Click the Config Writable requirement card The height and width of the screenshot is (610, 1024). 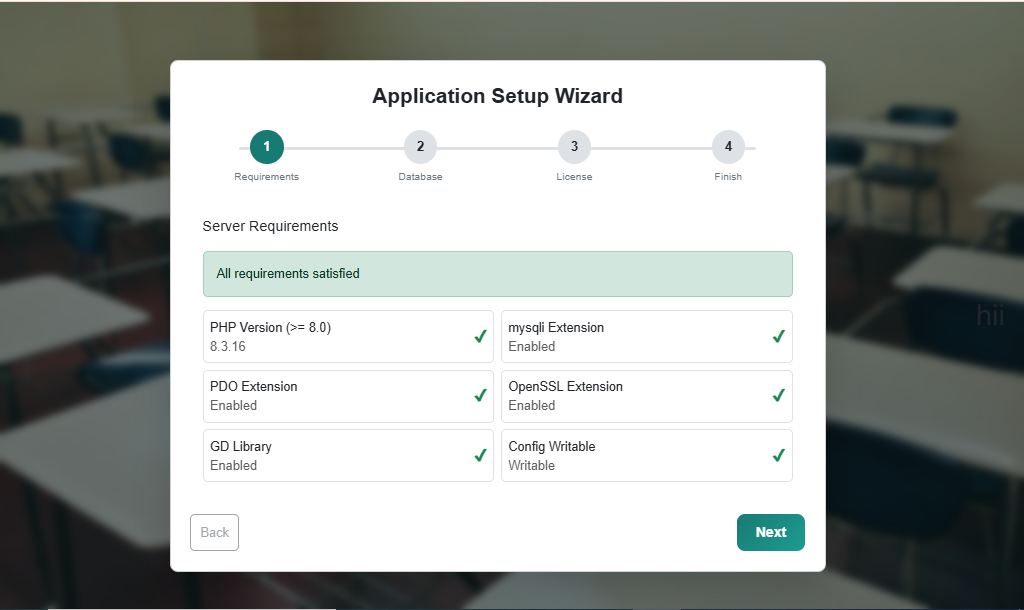647,455
